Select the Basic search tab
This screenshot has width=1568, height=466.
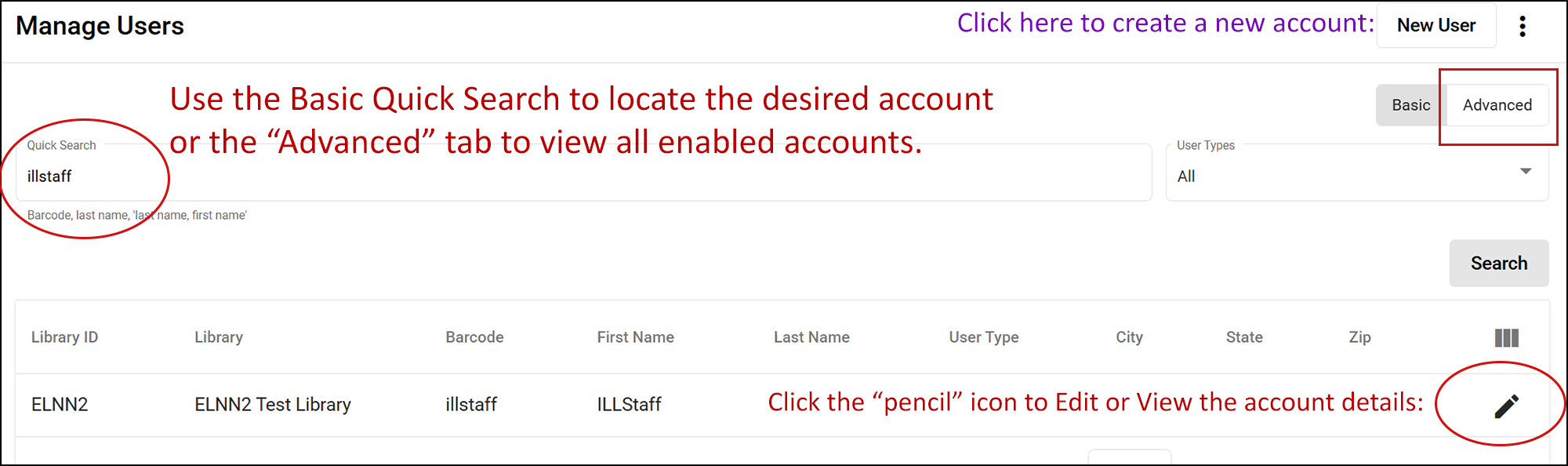(x=1410, y=105)
